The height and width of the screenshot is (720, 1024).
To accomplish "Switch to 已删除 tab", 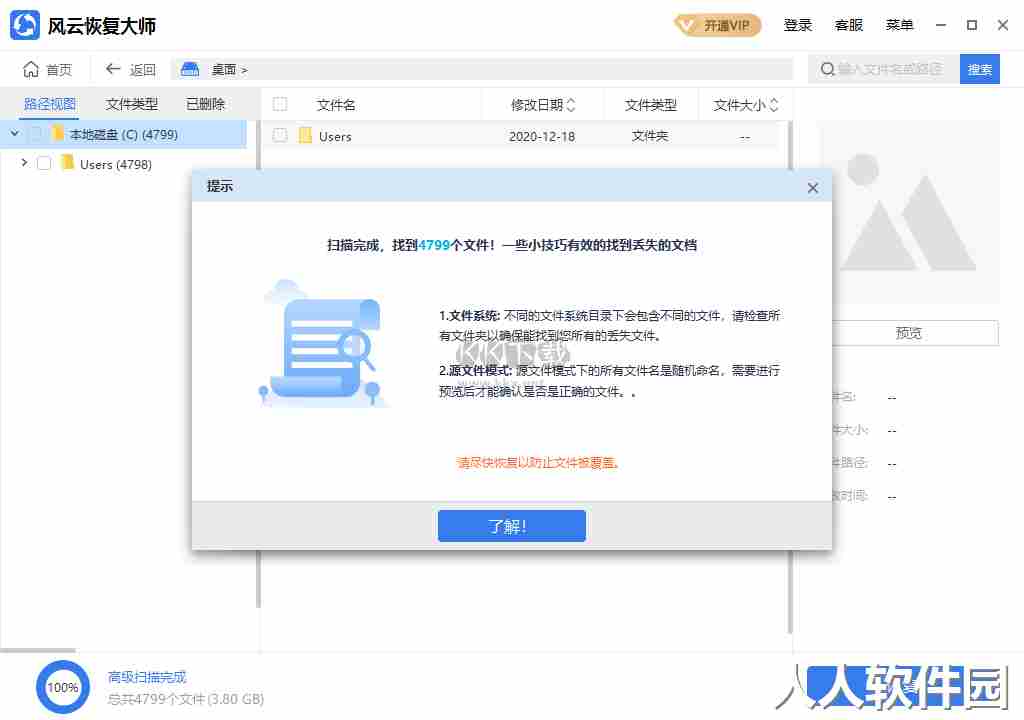I will click(x=205, y=104).
